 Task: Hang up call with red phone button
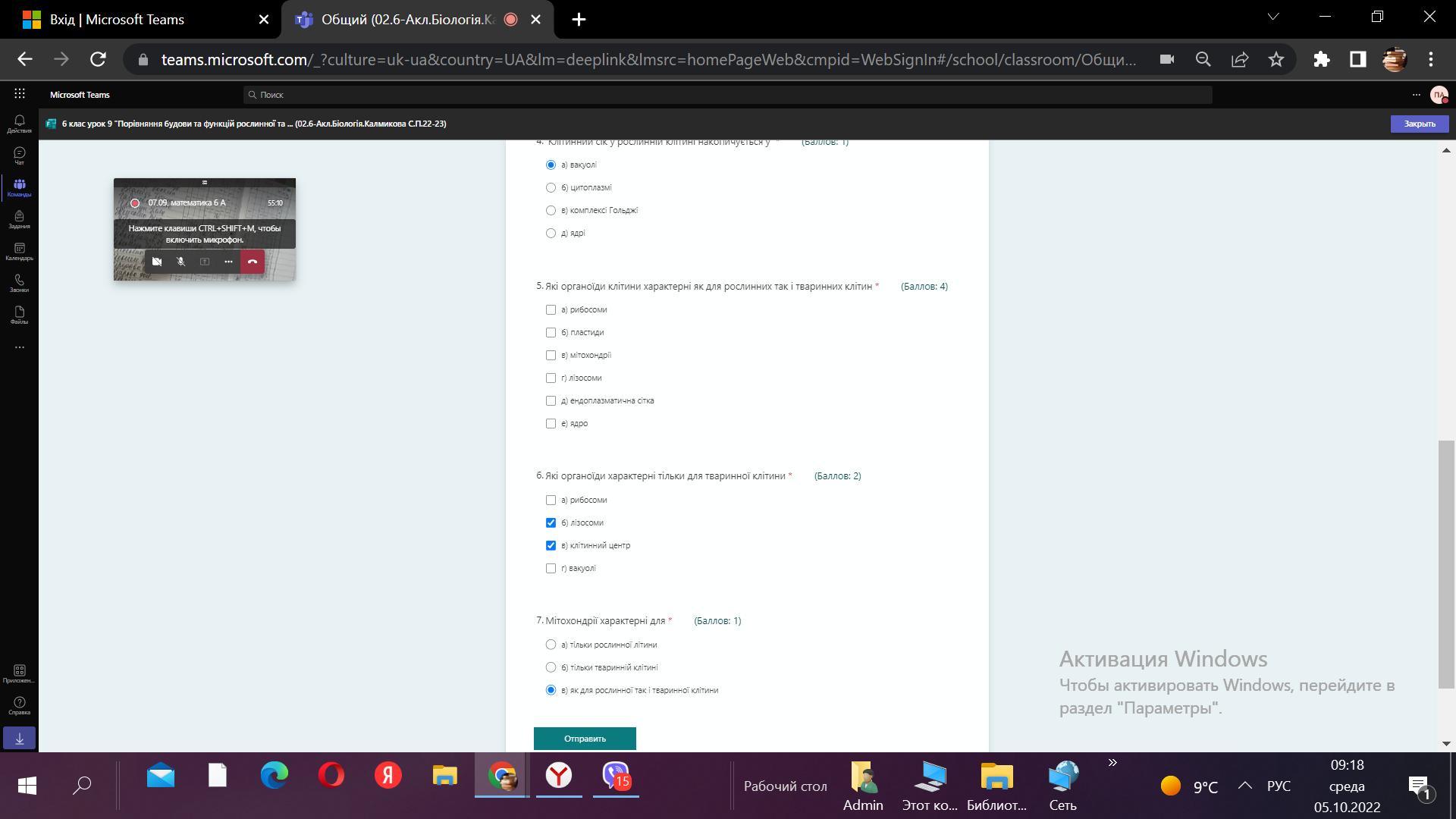click(253, 262)
